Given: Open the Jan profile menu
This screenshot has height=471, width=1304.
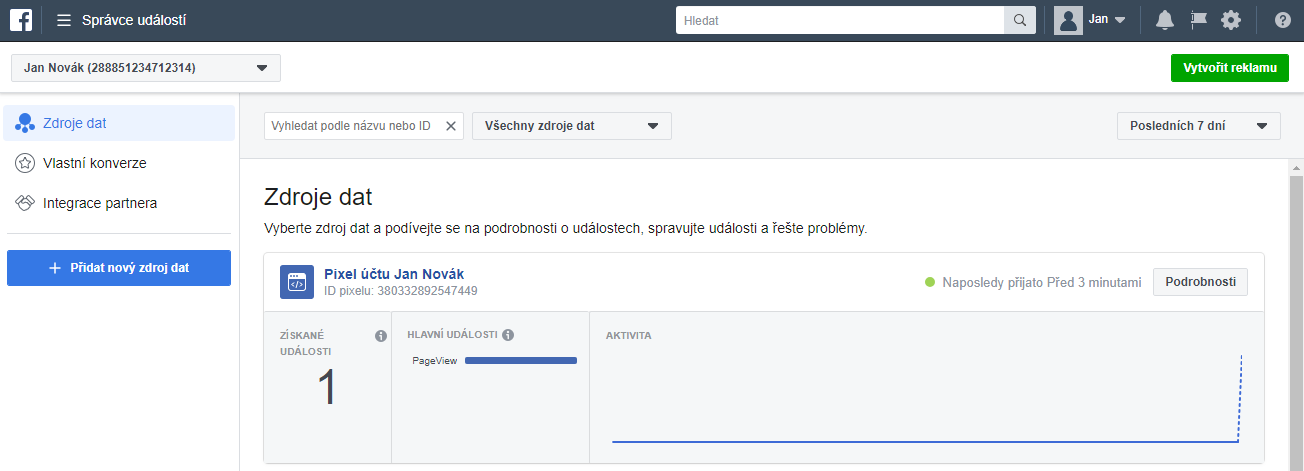Looking at the screenshot, I should (1091, 20).
